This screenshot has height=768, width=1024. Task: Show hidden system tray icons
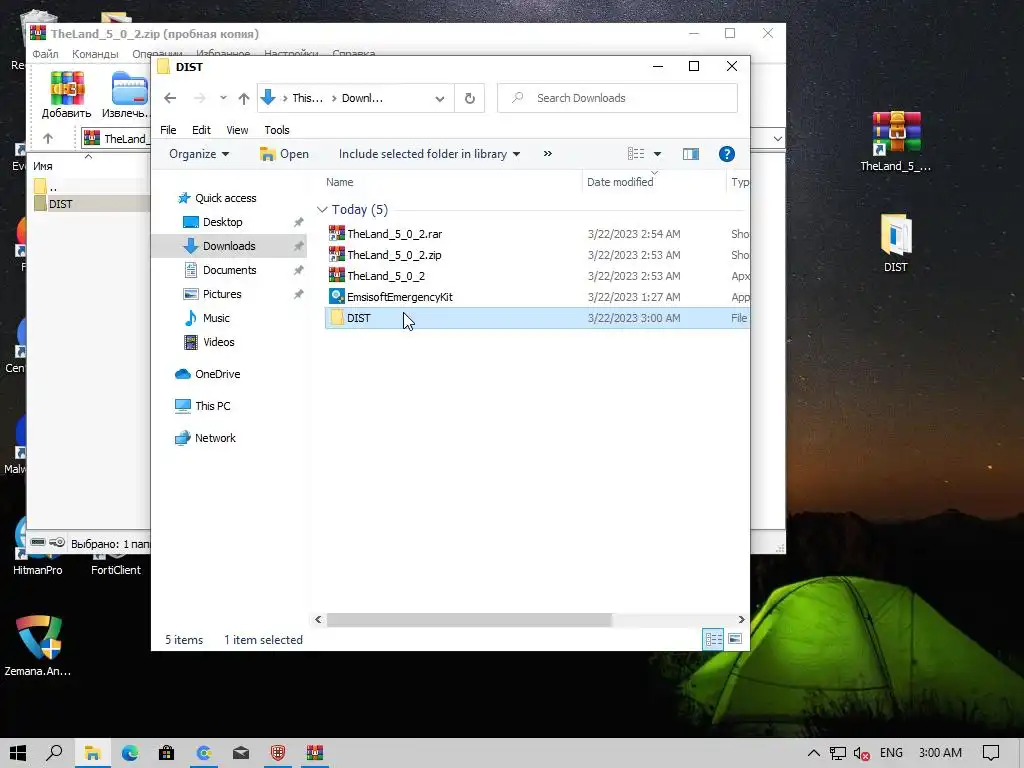814,753
